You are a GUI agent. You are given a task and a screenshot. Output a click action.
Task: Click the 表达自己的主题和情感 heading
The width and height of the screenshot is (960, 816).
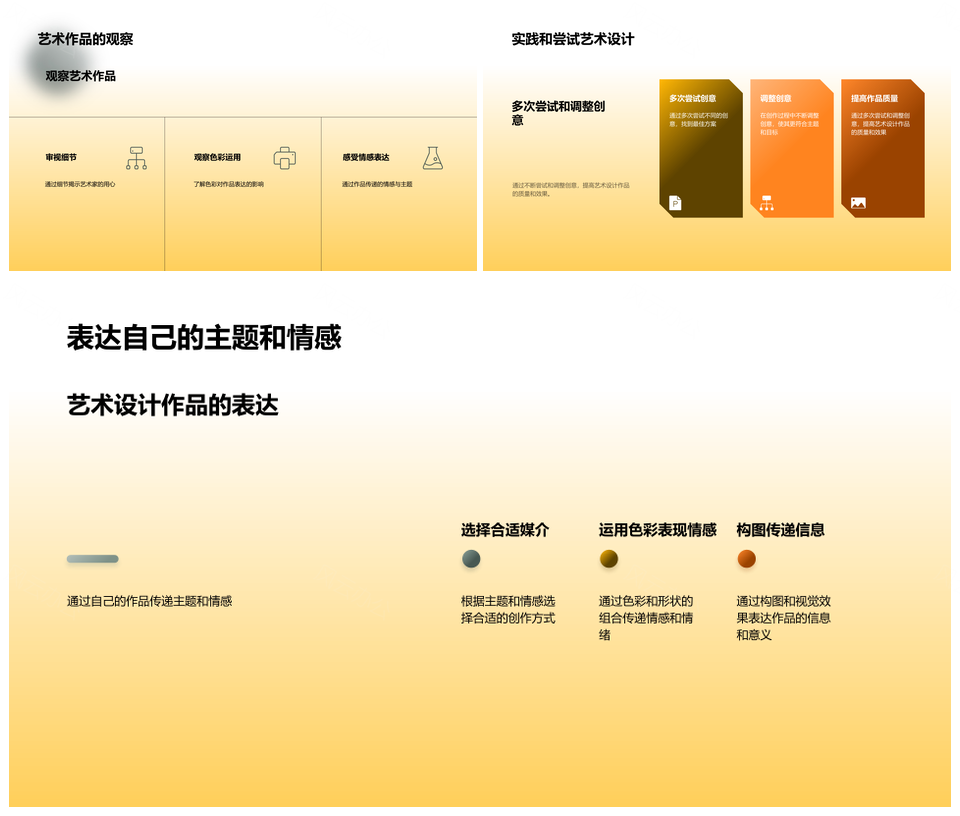[204, 338]
